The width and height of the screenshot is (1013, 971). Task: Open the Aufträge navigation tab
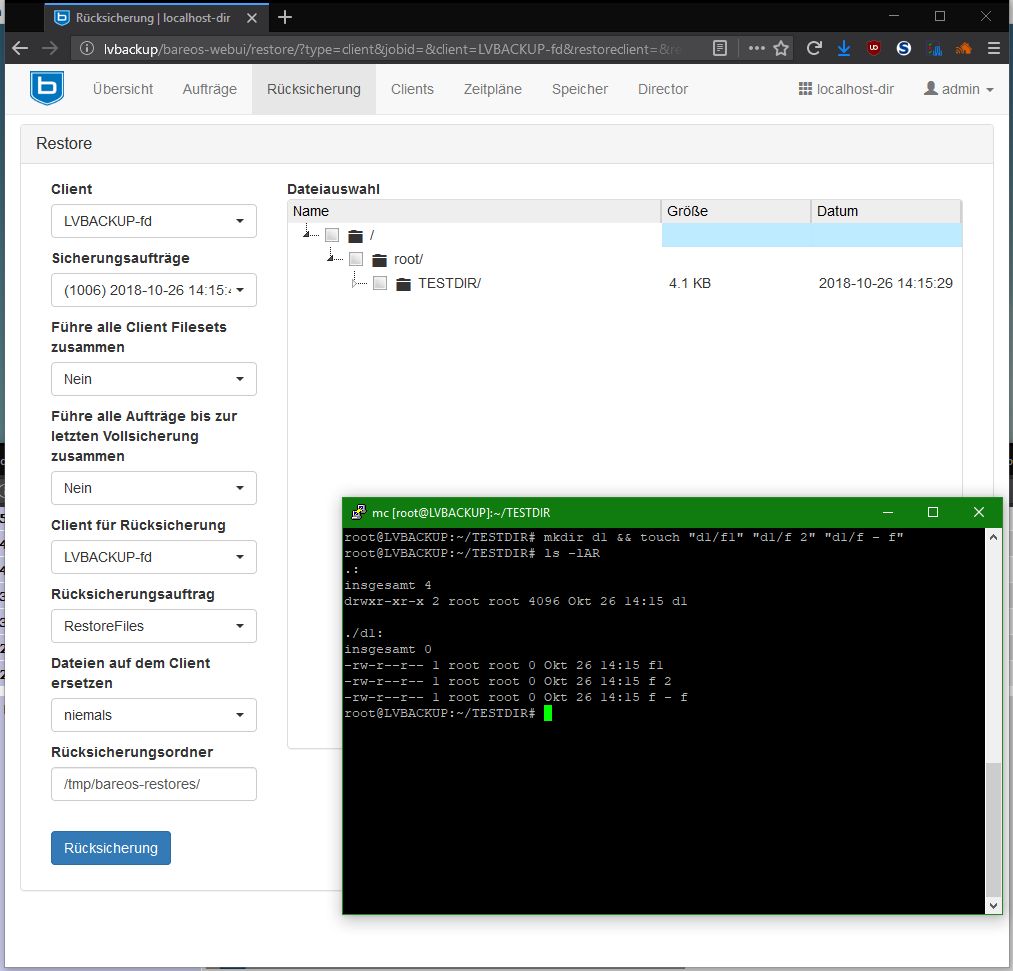click(x=210, y=89)
